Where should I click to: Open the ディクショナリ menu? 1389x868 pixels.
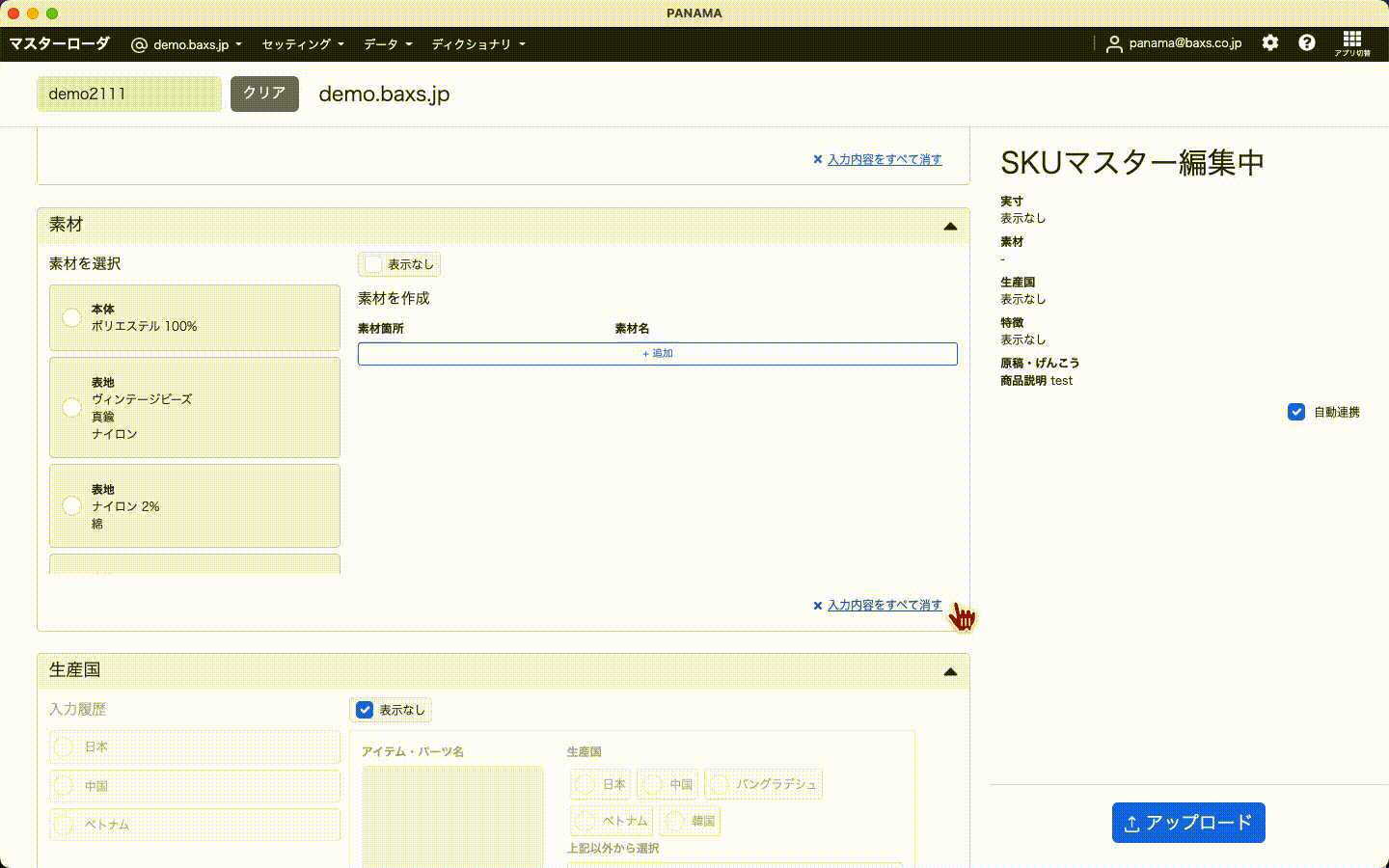477,44
